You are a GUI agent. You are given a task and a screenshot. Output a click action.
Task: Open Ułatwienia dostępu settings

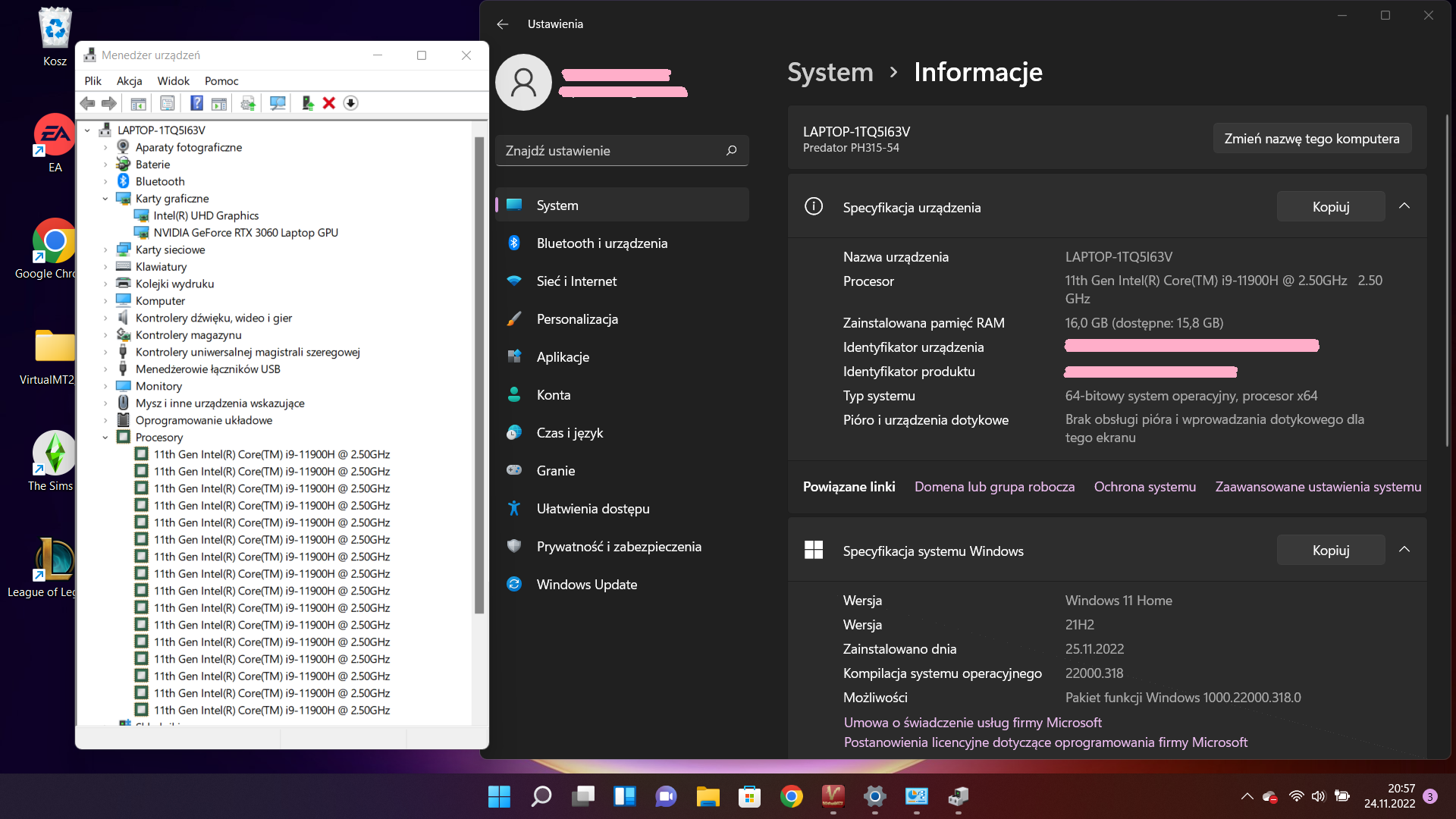coord(622,509)
